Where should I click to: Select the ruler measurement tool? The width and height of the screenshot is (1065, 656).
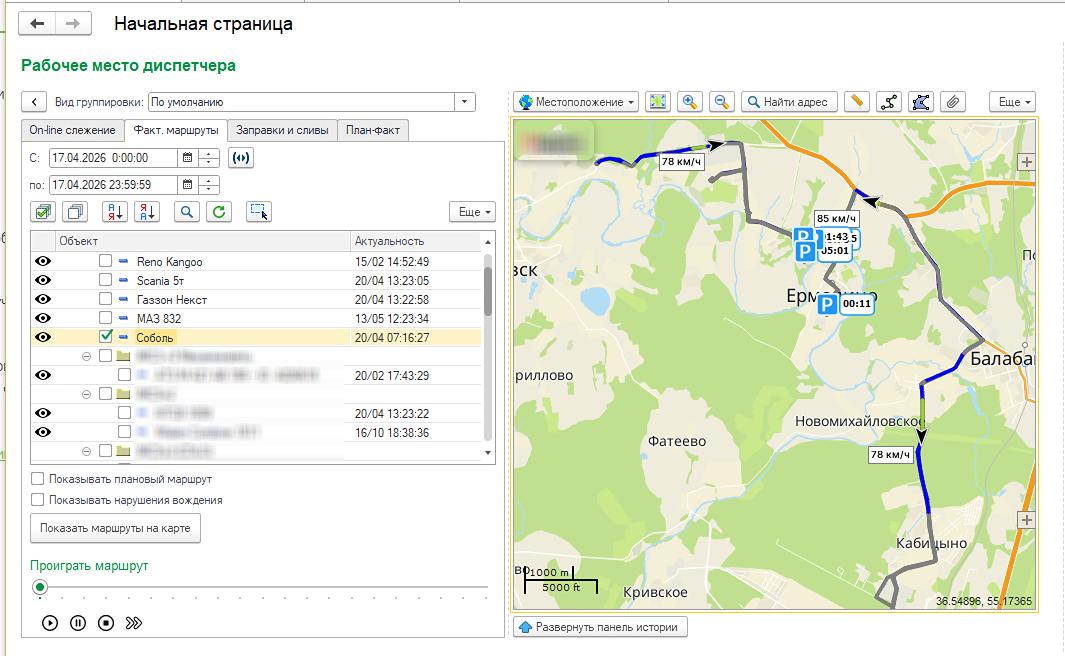[x=856, y=102]
